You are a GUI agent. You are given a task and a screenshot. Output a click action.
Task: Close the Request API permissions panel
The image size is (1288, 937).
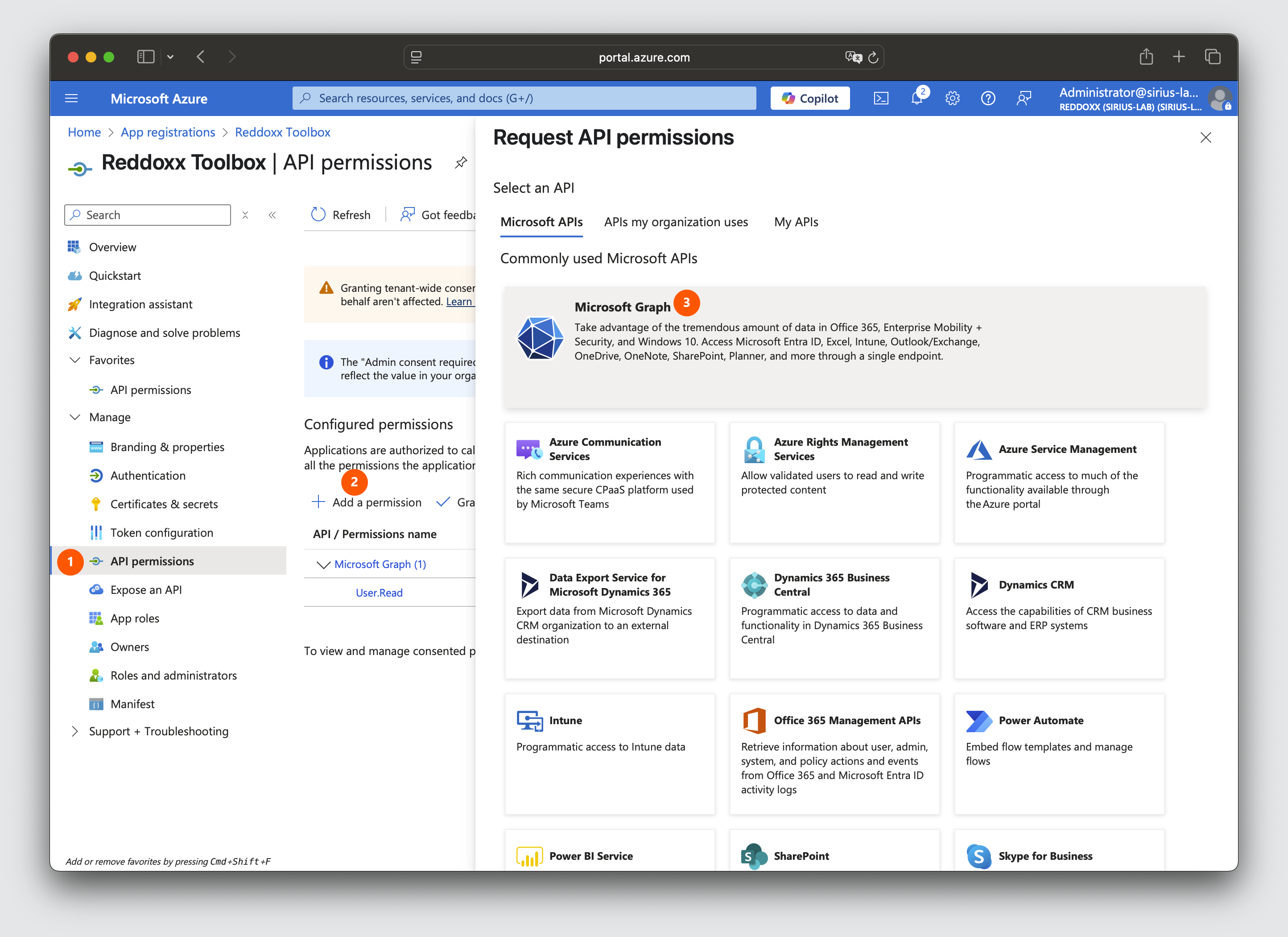pos(1205,137)
